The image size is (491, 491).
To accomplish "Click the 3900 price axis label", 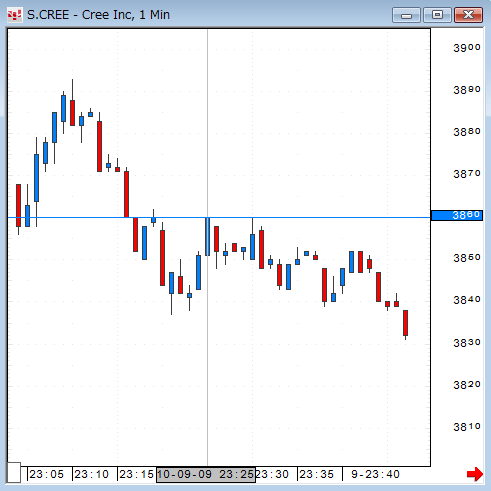I will [x=467, y=48].
